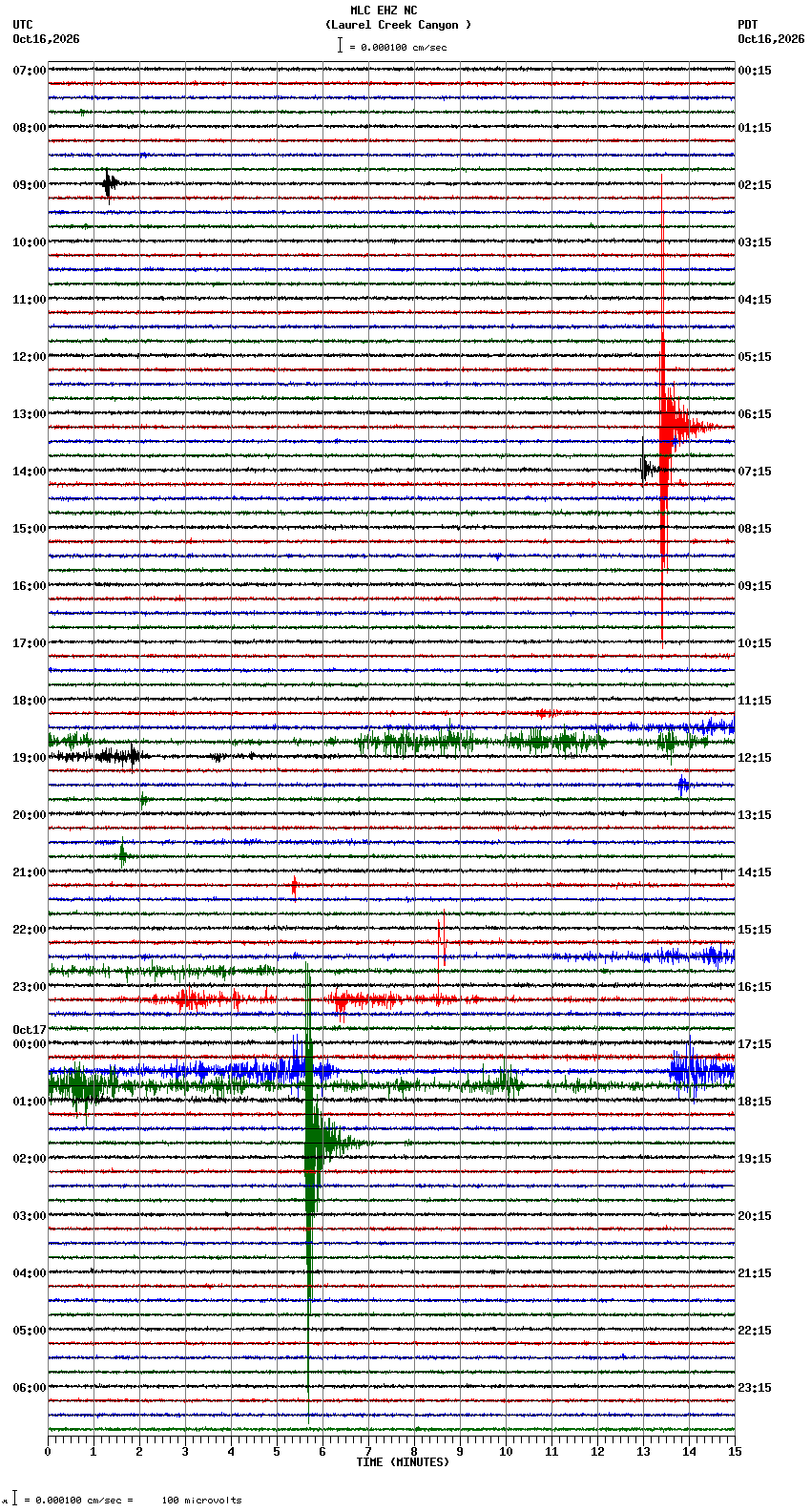Click the 'Oct17' date change label
Viewport: 811px width, 1512px height.
tap(30, 1030)
